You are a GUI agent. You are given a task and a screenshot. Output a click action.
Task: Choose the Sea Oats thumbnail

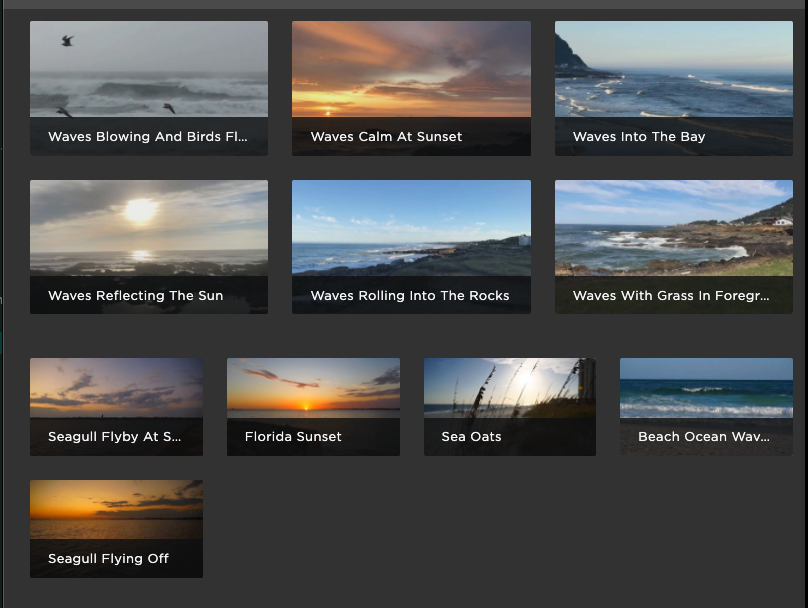[510, 407]
